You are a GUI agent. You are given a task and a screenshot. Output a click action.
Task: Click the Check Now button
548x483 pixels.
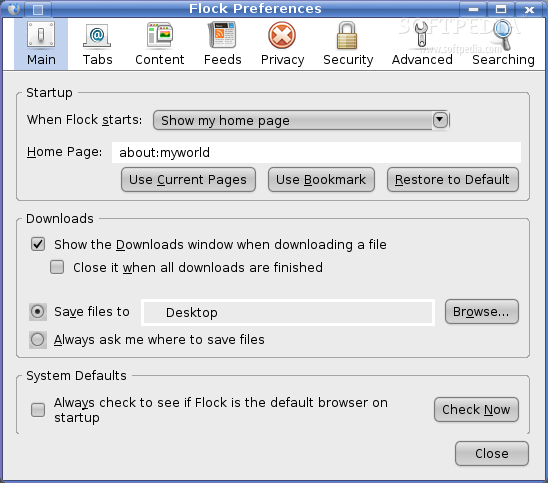tap(476, 409)
